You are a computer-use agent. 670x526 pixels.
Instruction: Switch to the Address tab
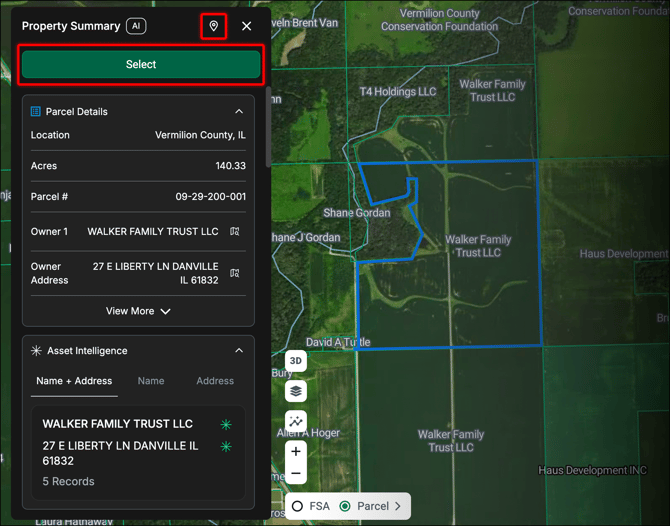pos(215,381)
